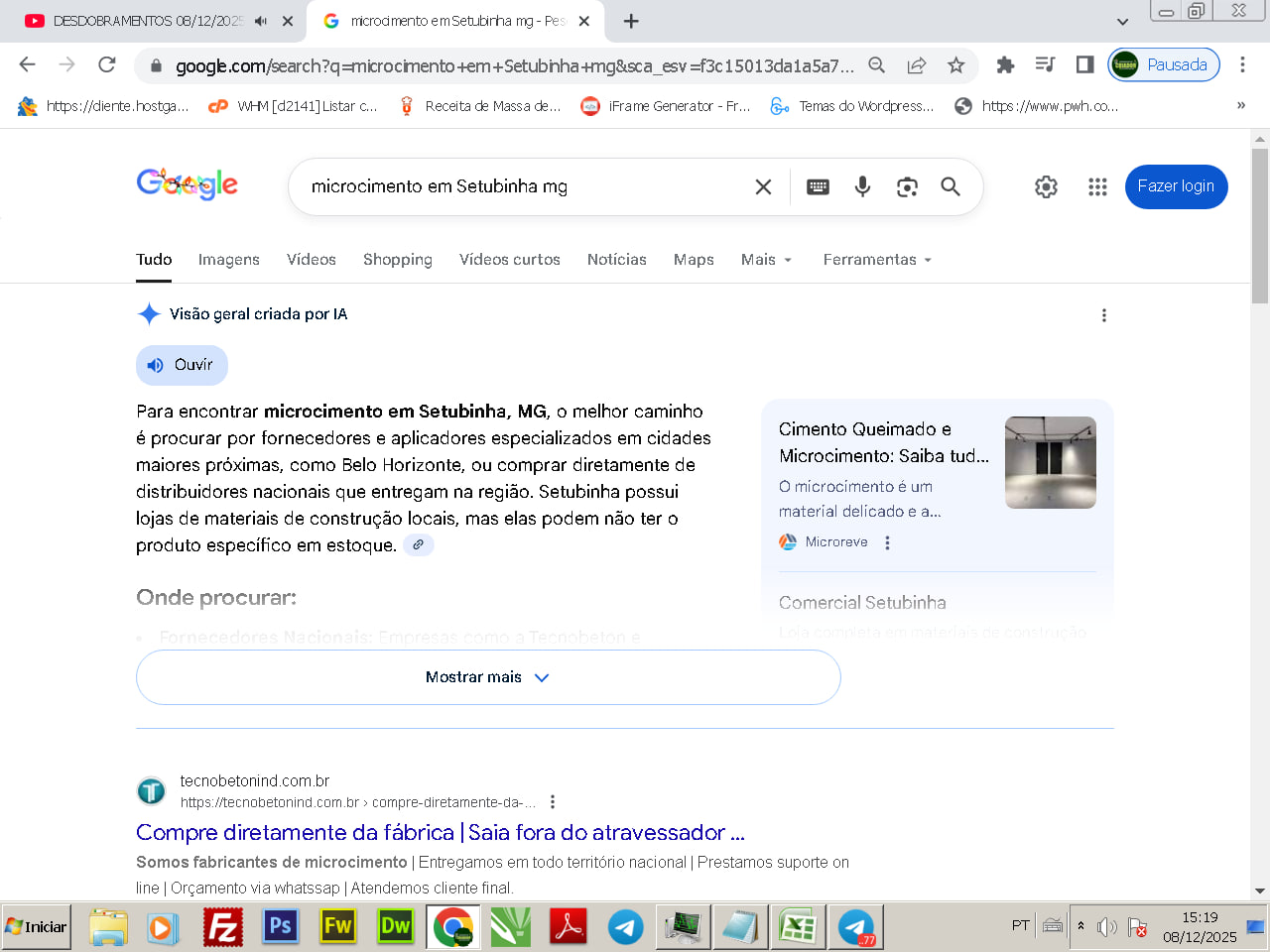
Task: Clear the search box text
Action: tap(763, 186)
